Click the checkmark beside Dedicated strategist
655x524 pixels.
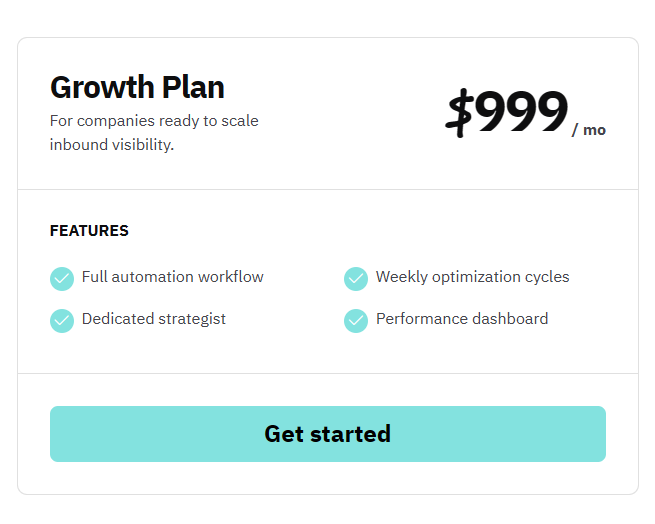coord(62,320)
